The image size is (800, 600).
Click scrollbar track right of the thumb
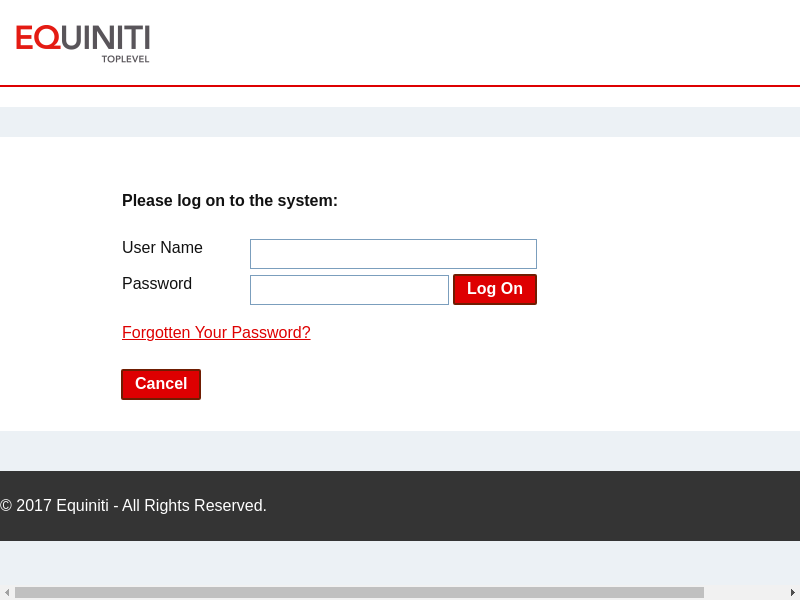(x=745, y=592)
